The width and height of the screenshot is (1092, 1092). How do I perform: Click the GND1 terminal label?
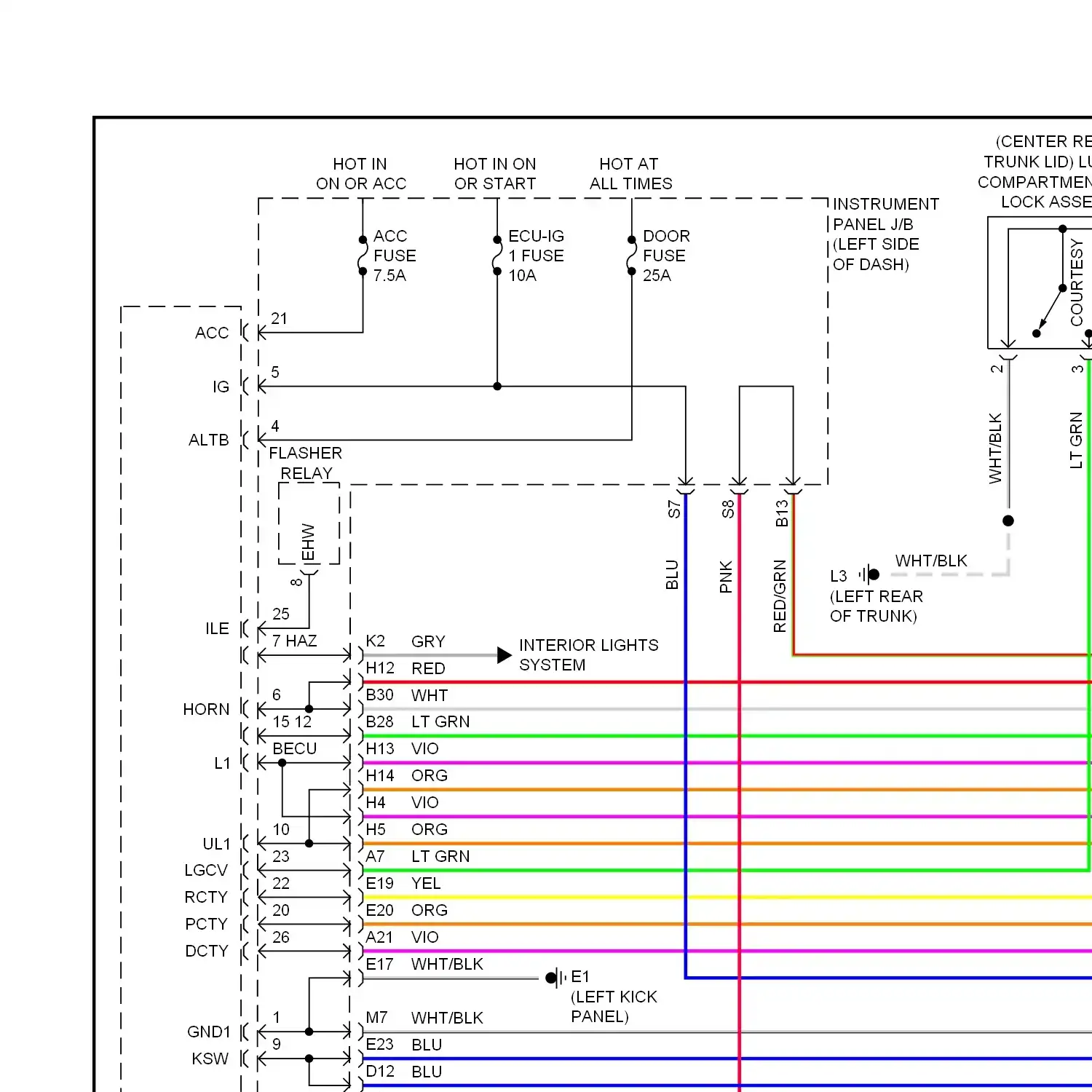pos(208,1032)
